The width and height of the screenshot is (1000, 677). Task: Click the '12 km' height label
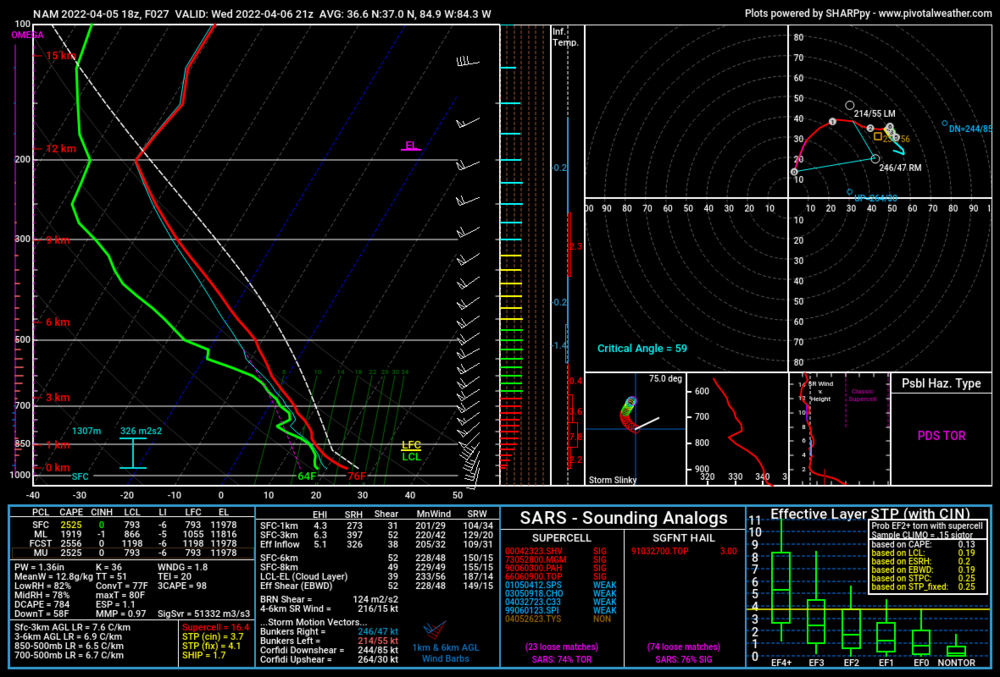(x=61, y=149)
